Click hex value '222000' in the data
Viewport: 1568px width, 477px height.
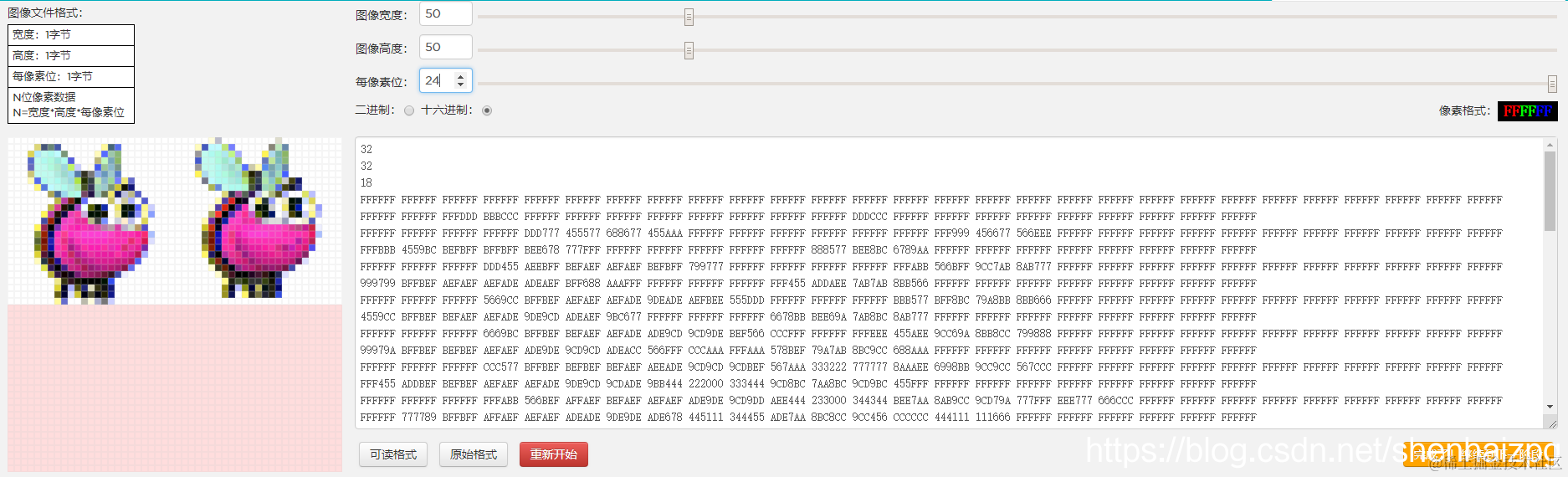tap(706, 384)
